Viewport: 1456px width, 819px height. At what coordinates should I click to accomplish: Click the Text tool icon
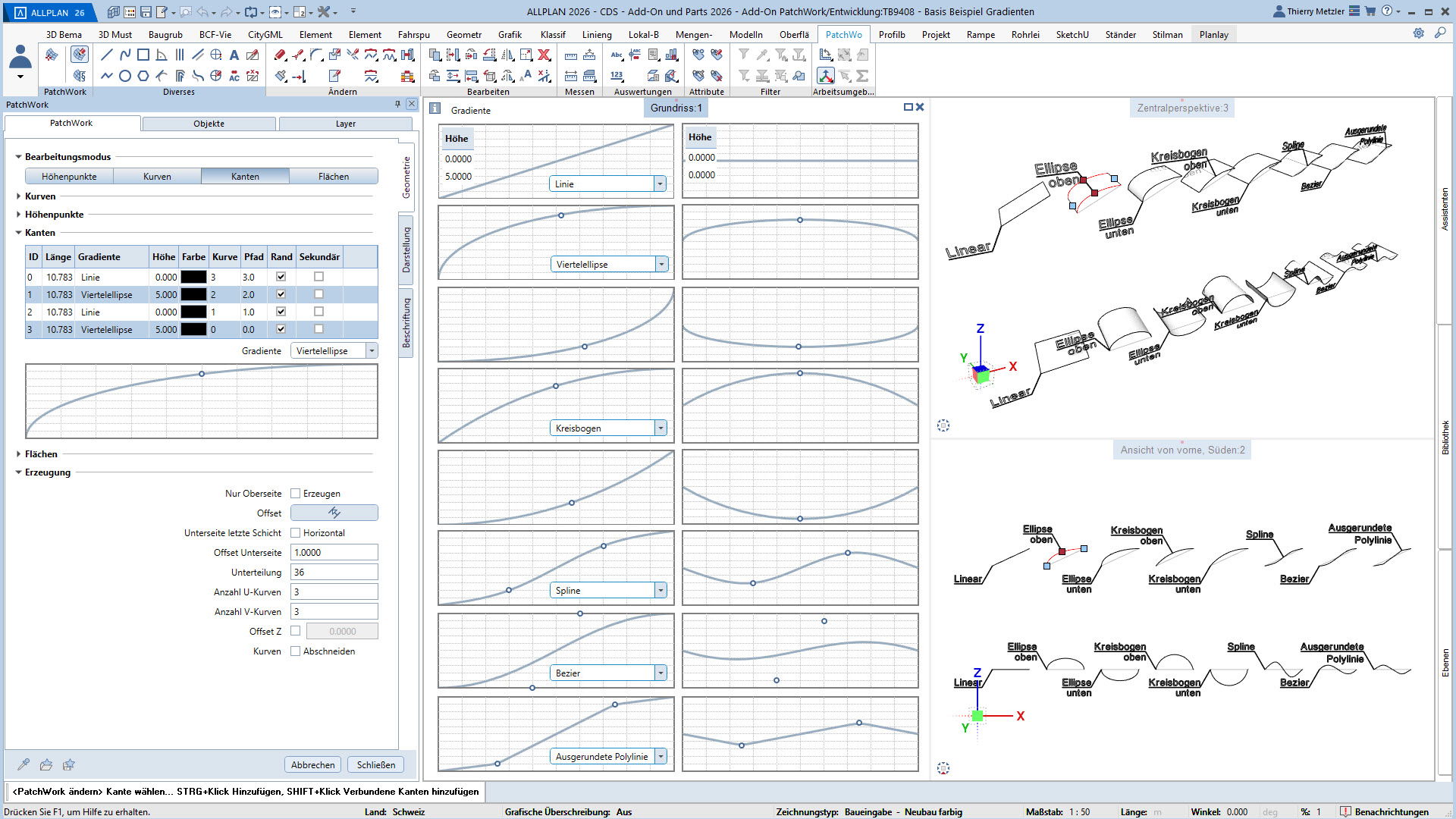pyautogui.click(x=234, y=55)
